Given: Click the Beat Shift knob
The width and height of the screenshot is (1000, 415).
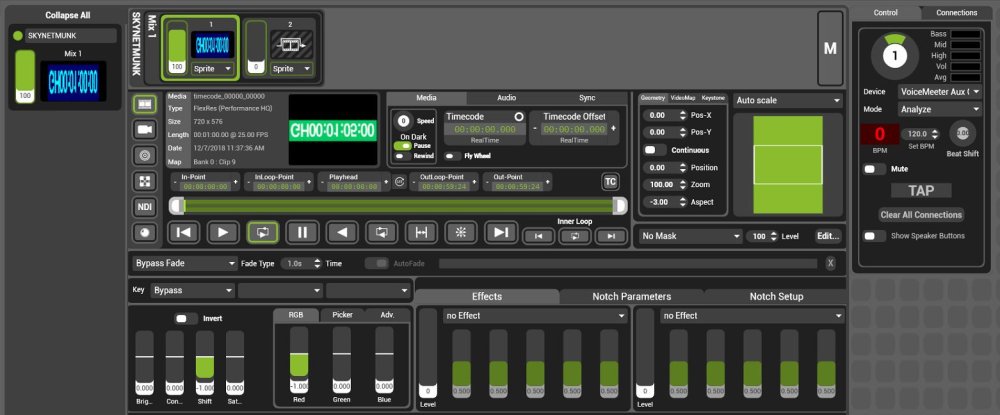Looking at the screenshot, I should pyautogui.click(x=963, y=133).
